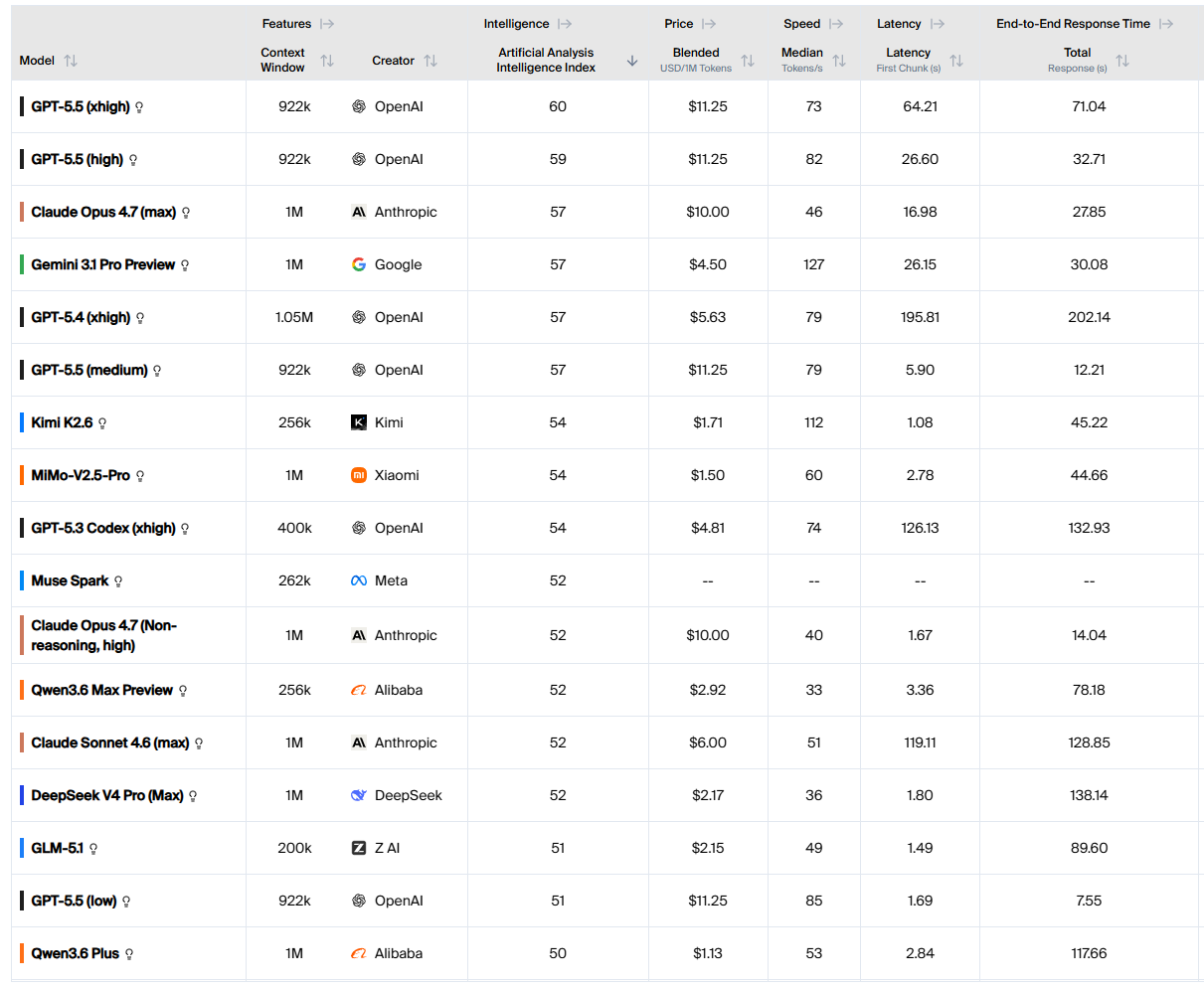
Task: Open the Kimi K2.6 model link
Action: [x=62, y=422]
